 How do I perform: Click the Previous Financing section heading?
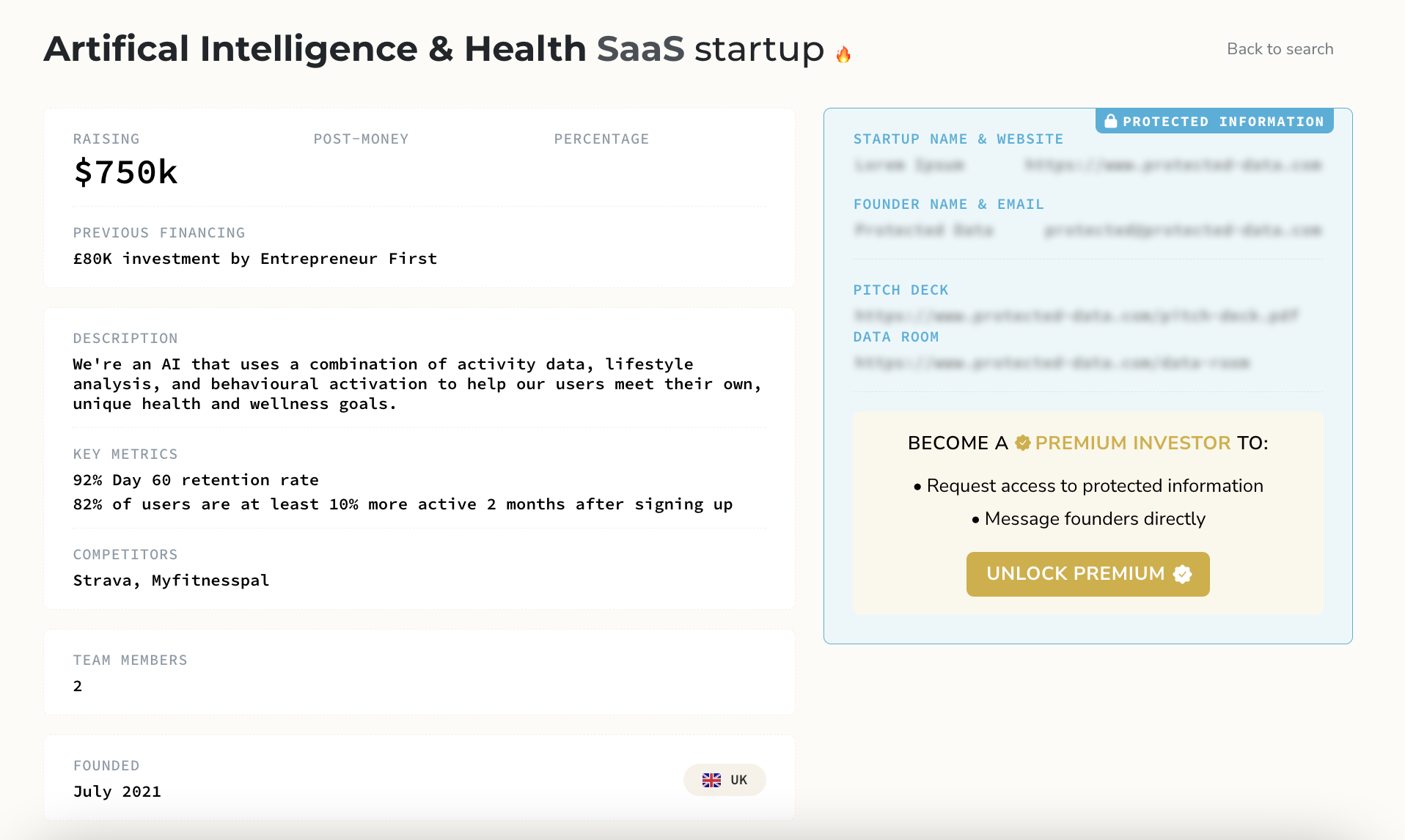(159, 233)
